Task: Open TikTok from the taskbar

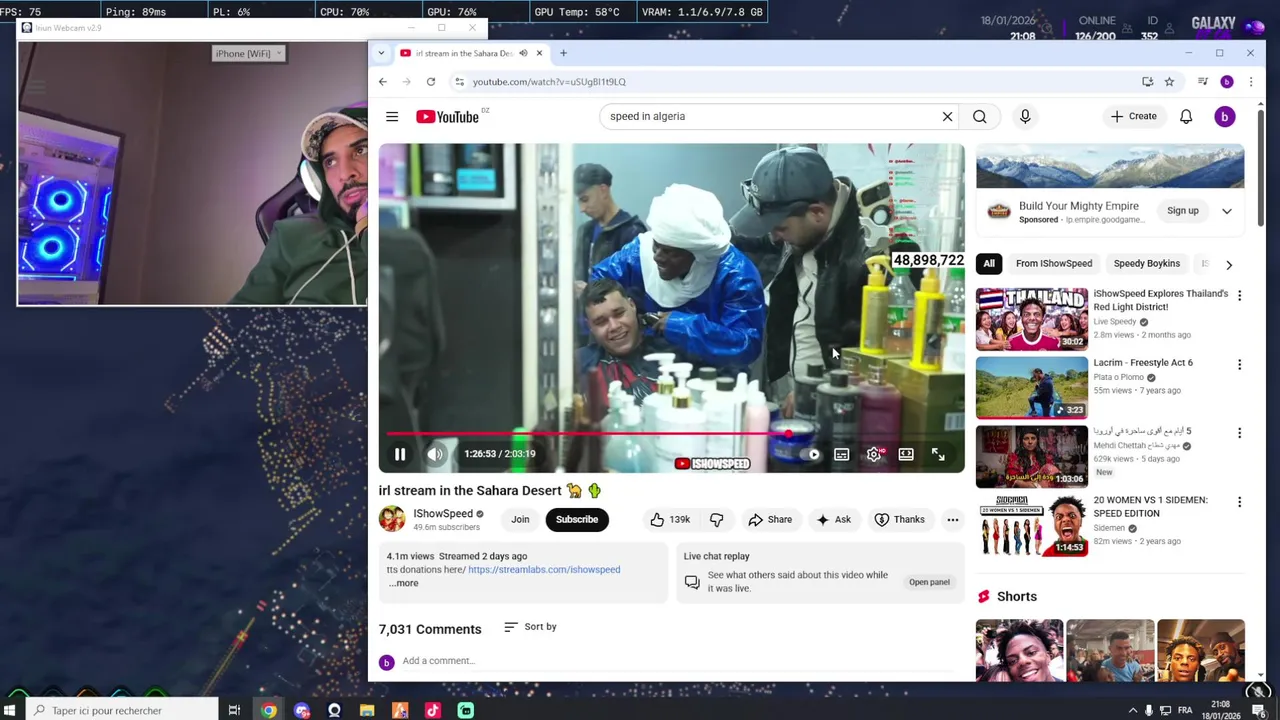Action: [x=433, y=711]
